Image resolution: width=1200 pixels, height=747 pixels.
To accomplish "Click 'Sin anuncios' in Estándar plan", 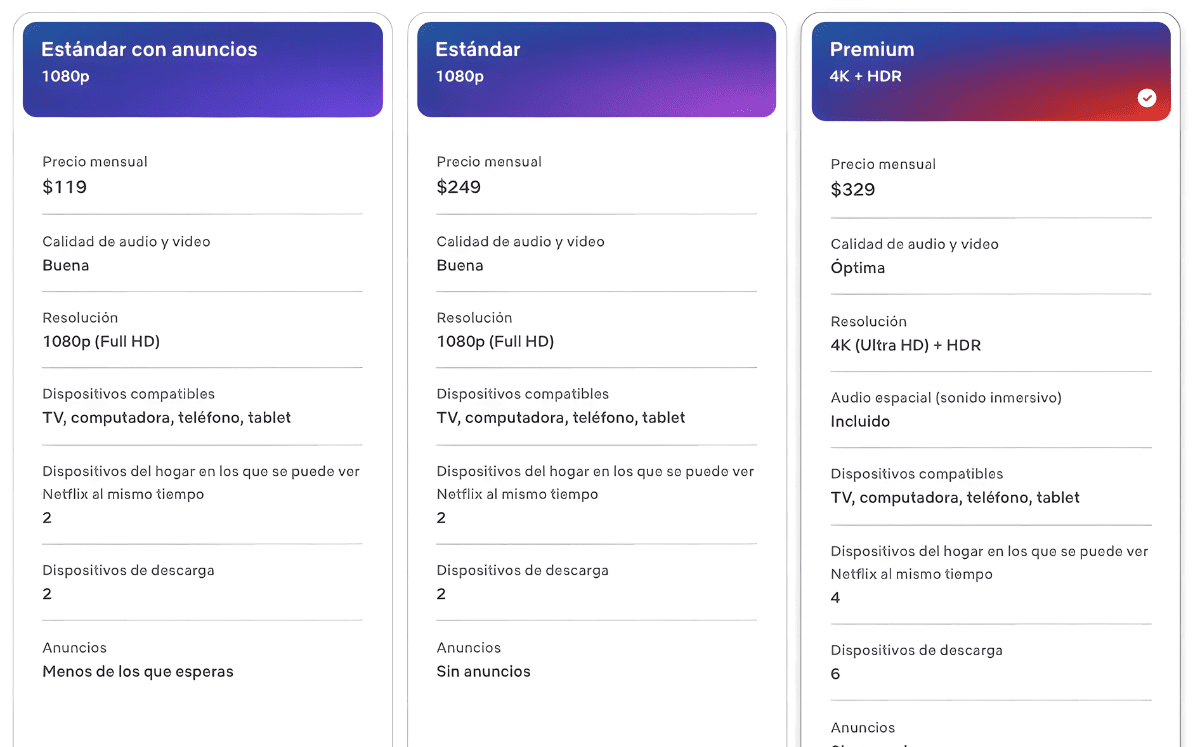I will [x=484, y=672].
